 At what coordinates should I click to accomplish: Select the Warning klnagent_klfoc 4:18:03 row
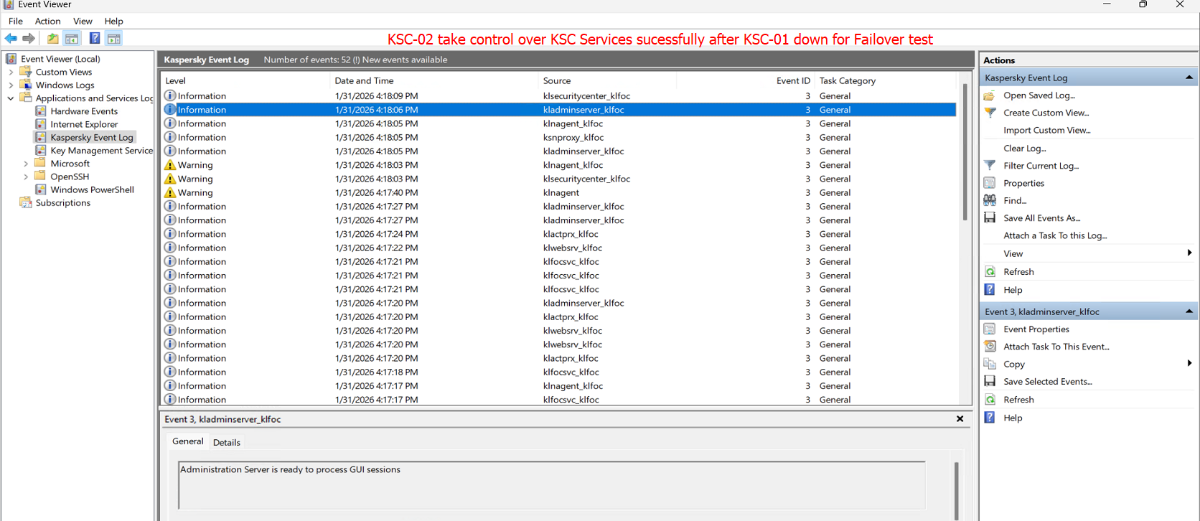point(559,165)
